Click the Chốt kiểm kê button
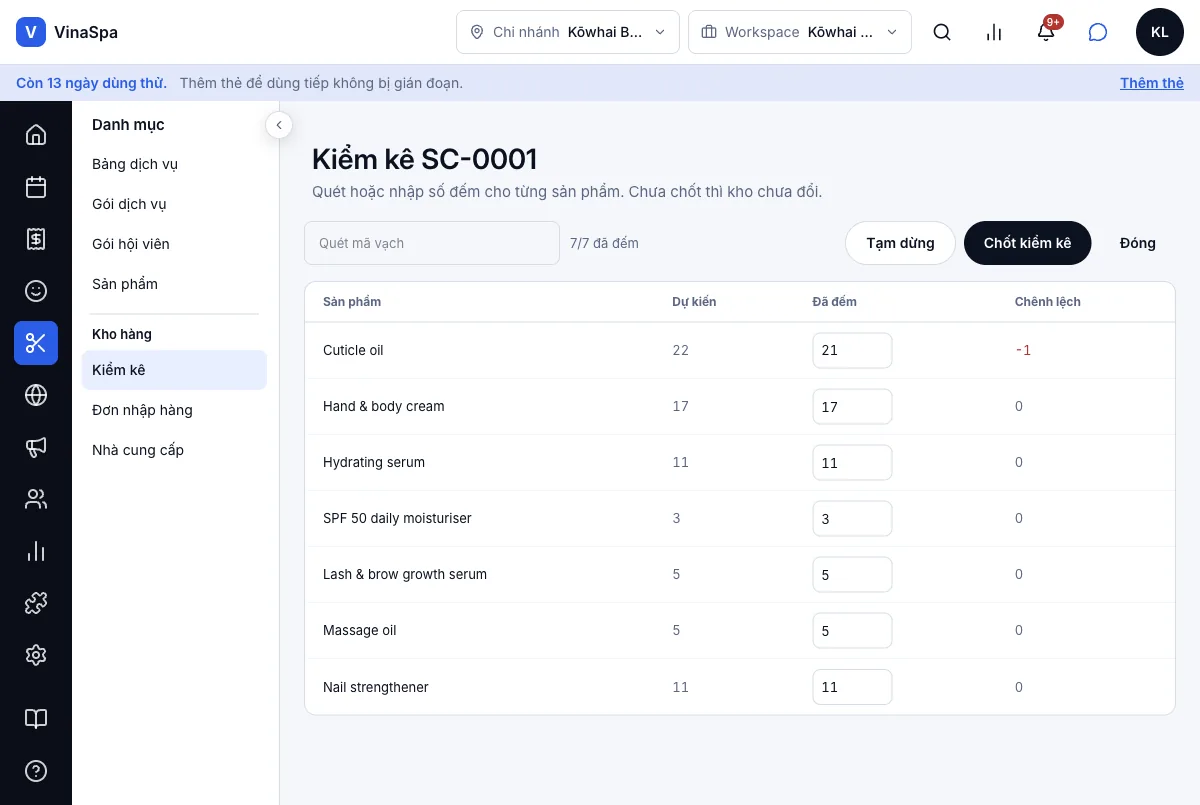The width and height of the screenshot is (1200, 805). click(x=1027, y=243)
